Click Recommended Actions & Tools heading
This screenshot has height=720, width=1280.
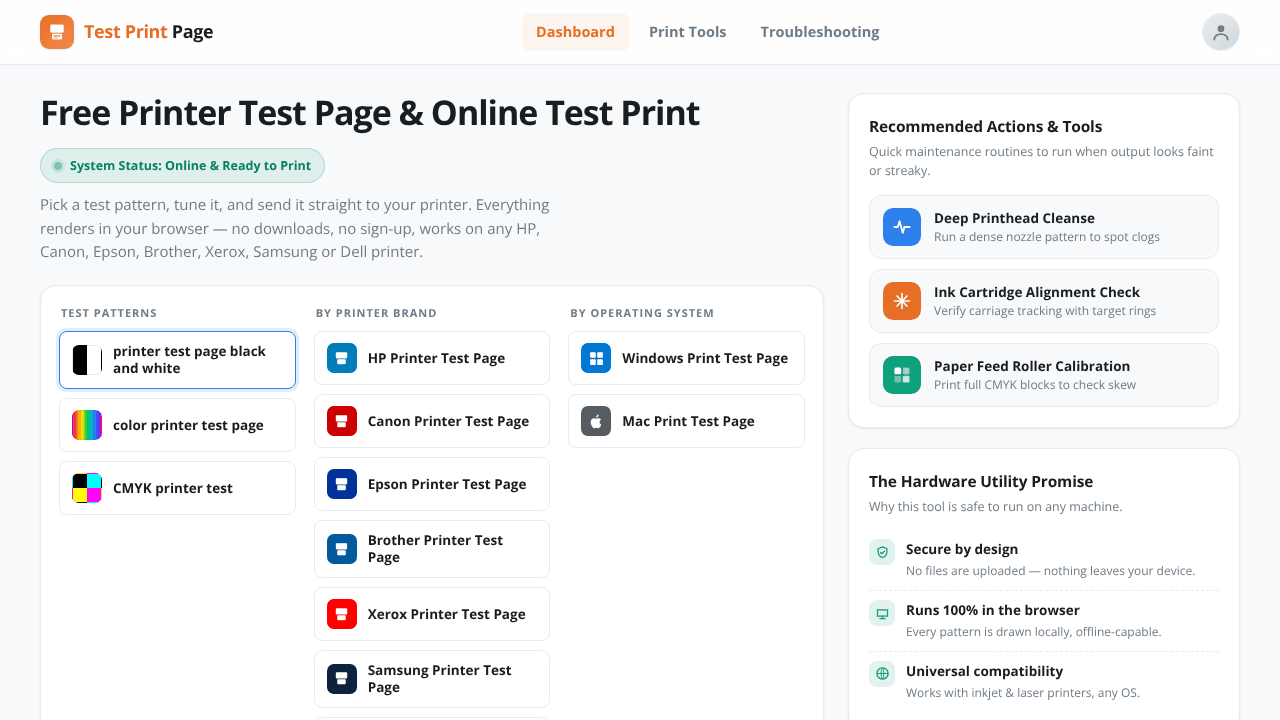tap(986, 126)
